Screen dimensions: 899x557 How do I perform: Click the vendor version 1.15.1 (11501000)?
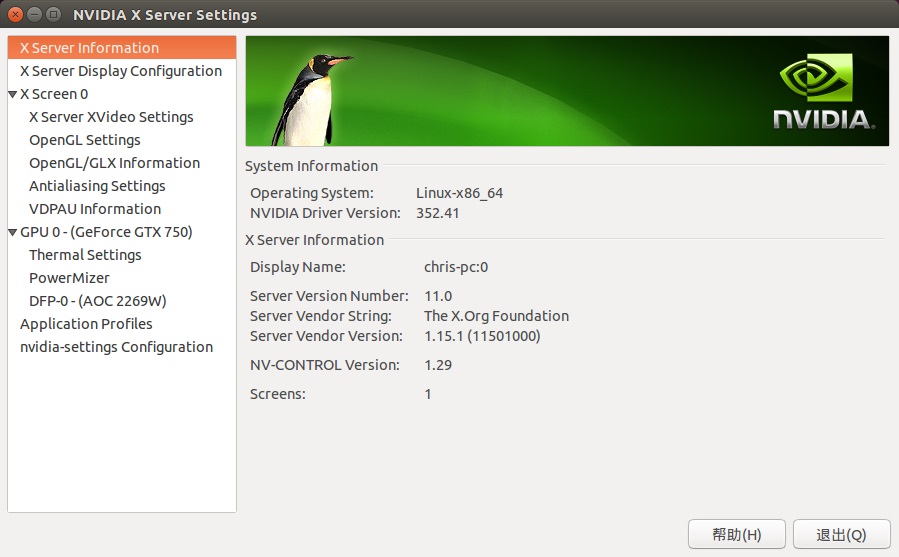point(482,336)
